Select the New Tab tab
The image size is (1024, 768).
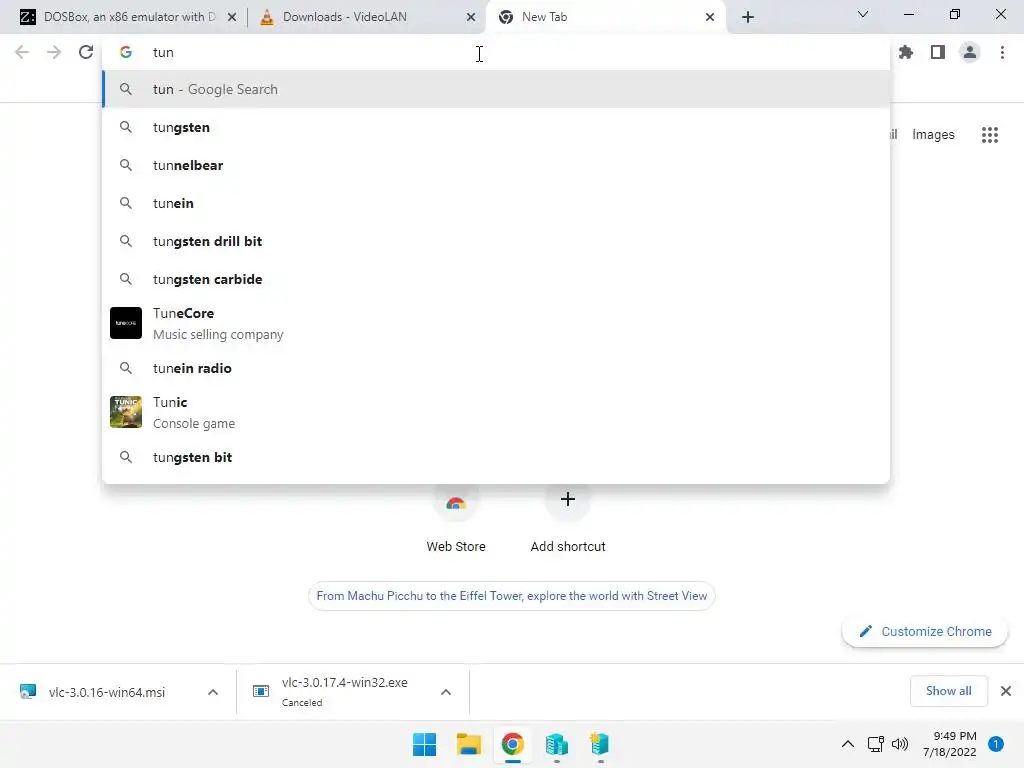click(x=606, y=17)
